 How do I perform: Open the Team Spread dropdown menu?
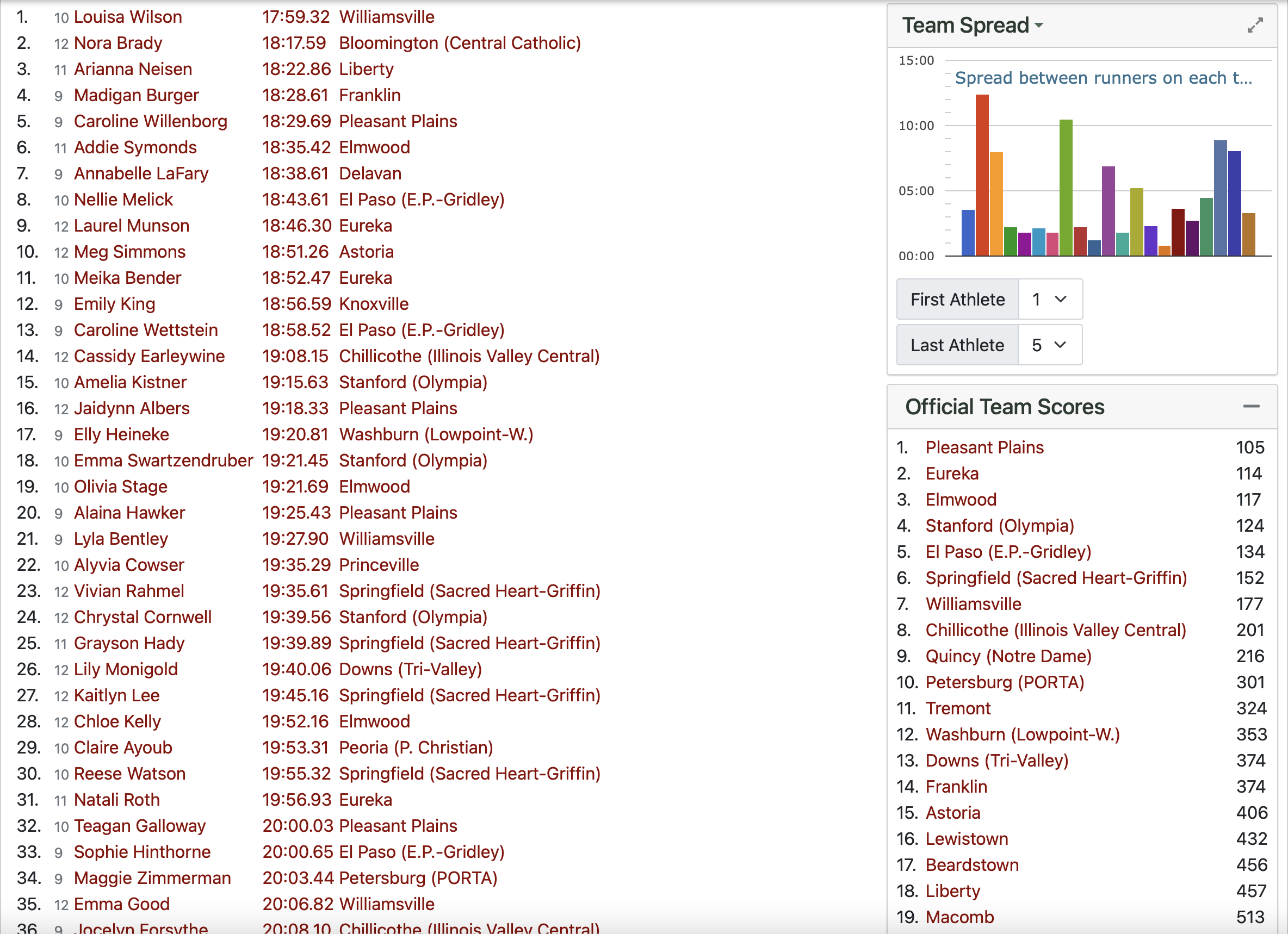pyautogui.click(x=973, y=25)
